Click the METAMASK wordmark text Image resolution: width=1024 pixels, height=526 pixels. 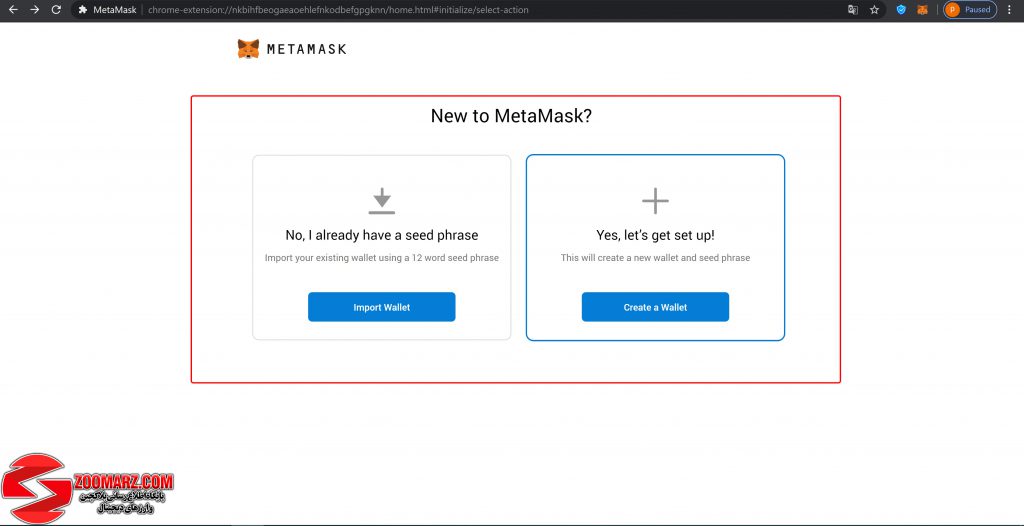306,49
